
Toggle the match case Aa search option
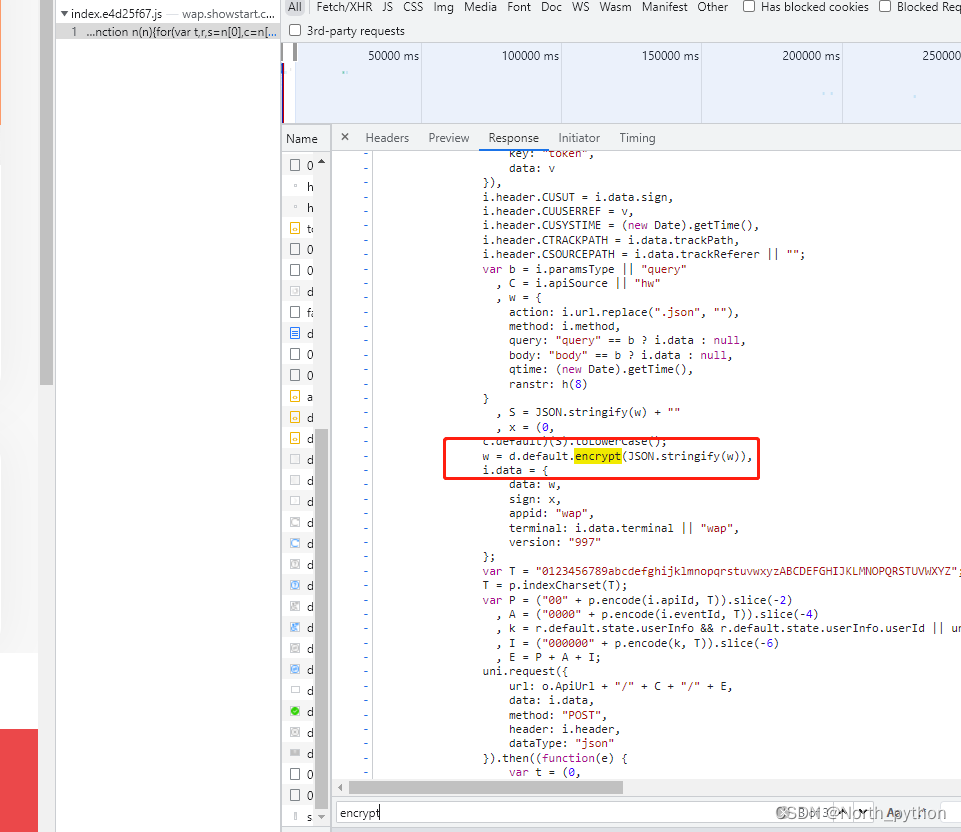click(x=893, y=812)
